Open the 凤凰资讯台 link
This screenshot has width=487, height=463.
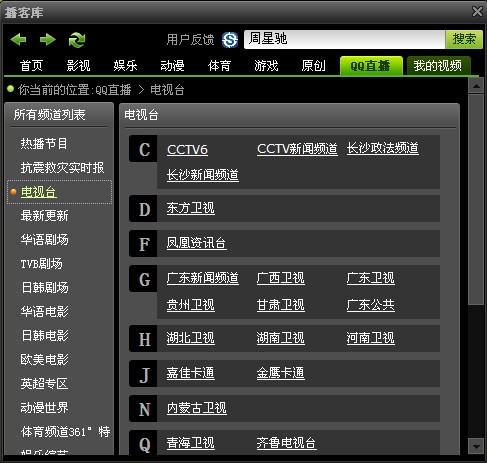[x=197, y=243]
